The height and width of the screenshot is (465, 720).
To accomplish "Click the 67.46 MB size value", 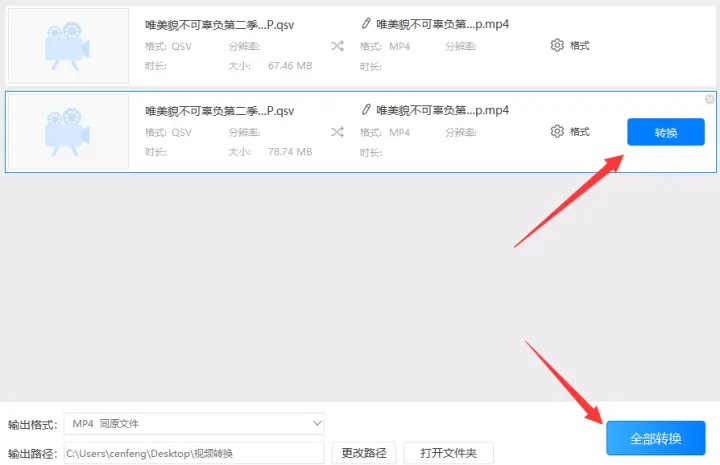I will [x=290, y=66].
